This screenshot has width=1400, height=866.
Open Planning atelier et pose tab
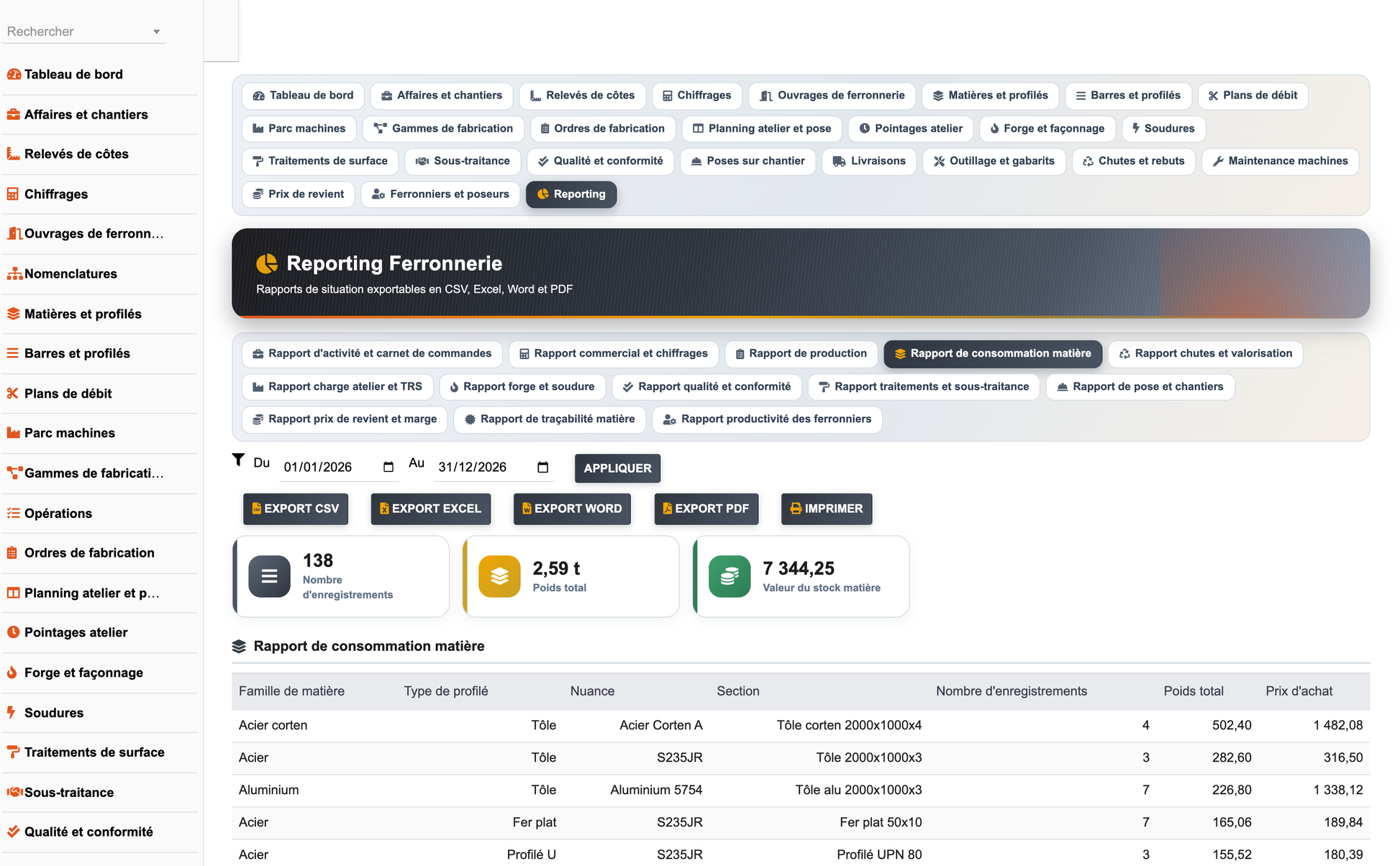pyautogui.click(x=762, y=129)
